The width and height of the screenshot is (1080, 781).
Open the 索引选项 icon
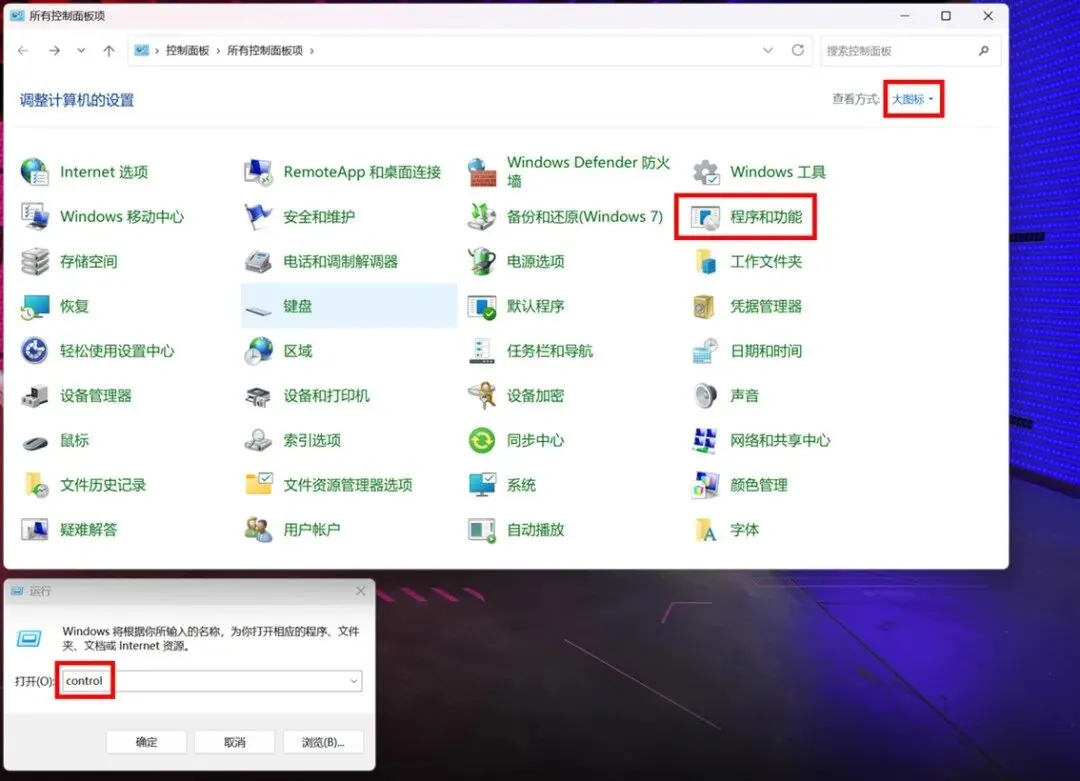click(258, 440)
